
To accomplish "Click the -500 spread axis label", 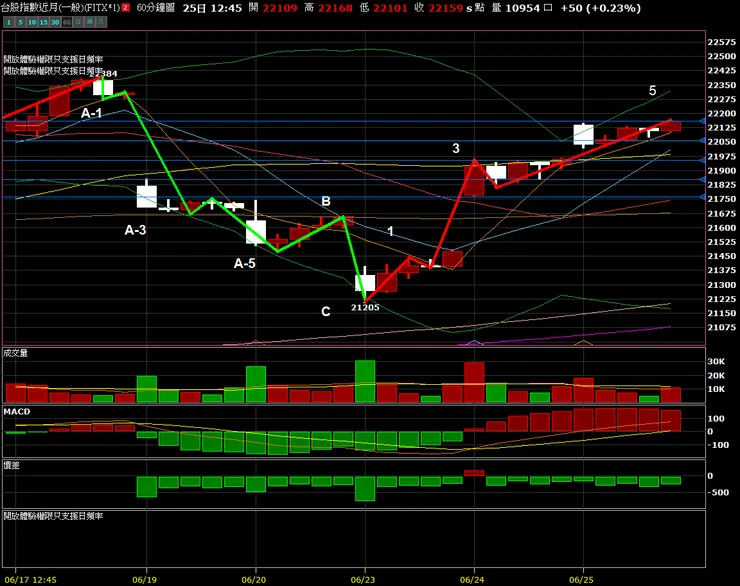I will 717,492.
